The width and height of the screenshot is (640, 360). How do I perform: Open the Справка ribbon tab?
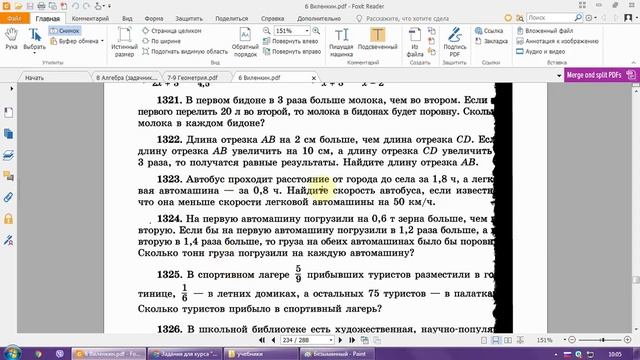pyautogui.click(x=272, y=18)
